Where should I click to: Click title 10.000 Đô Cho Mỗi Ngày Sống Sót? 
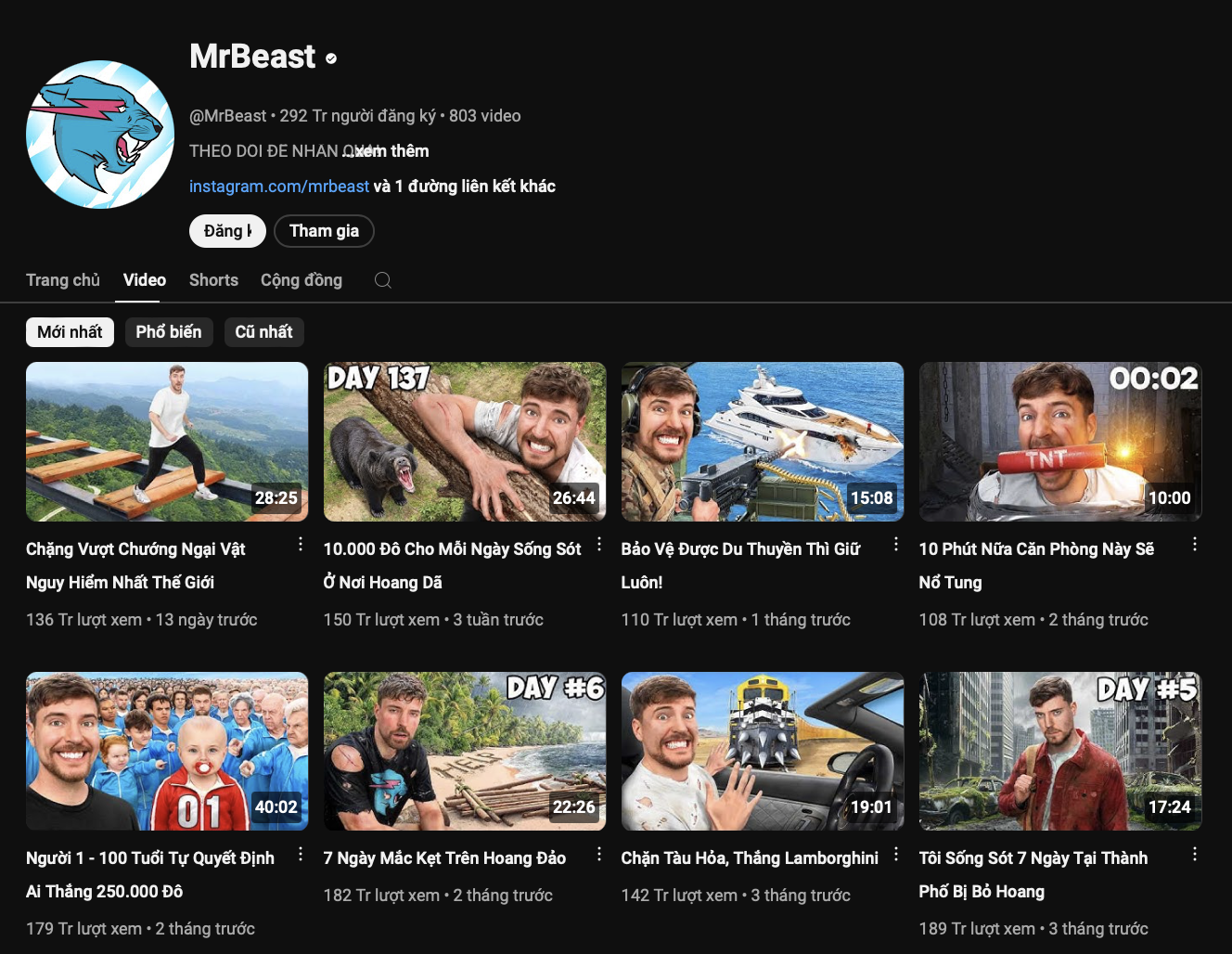coord(452,566)
